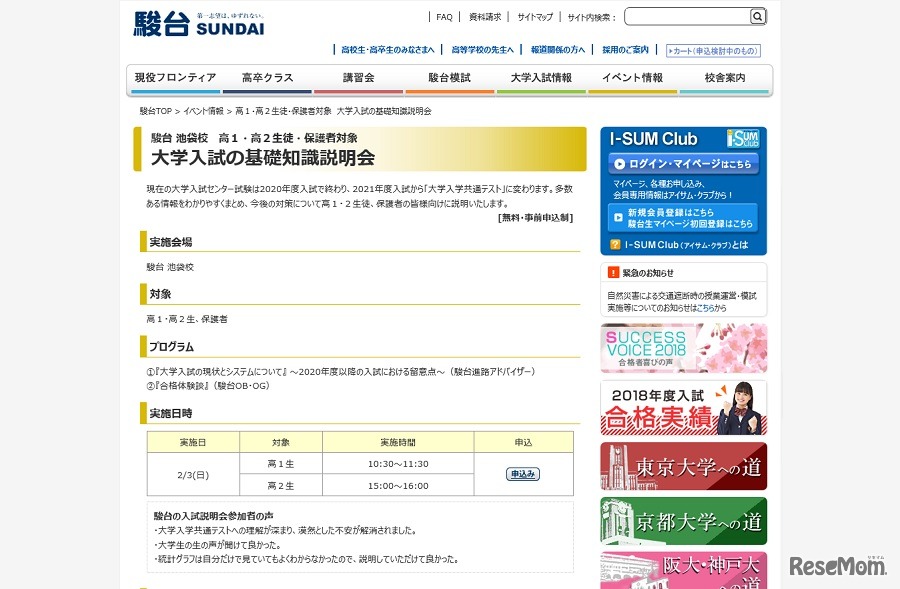Screen dimensions: 900x589
Task: Open the イベント情報 navigation tab
Action: point(633,76)
